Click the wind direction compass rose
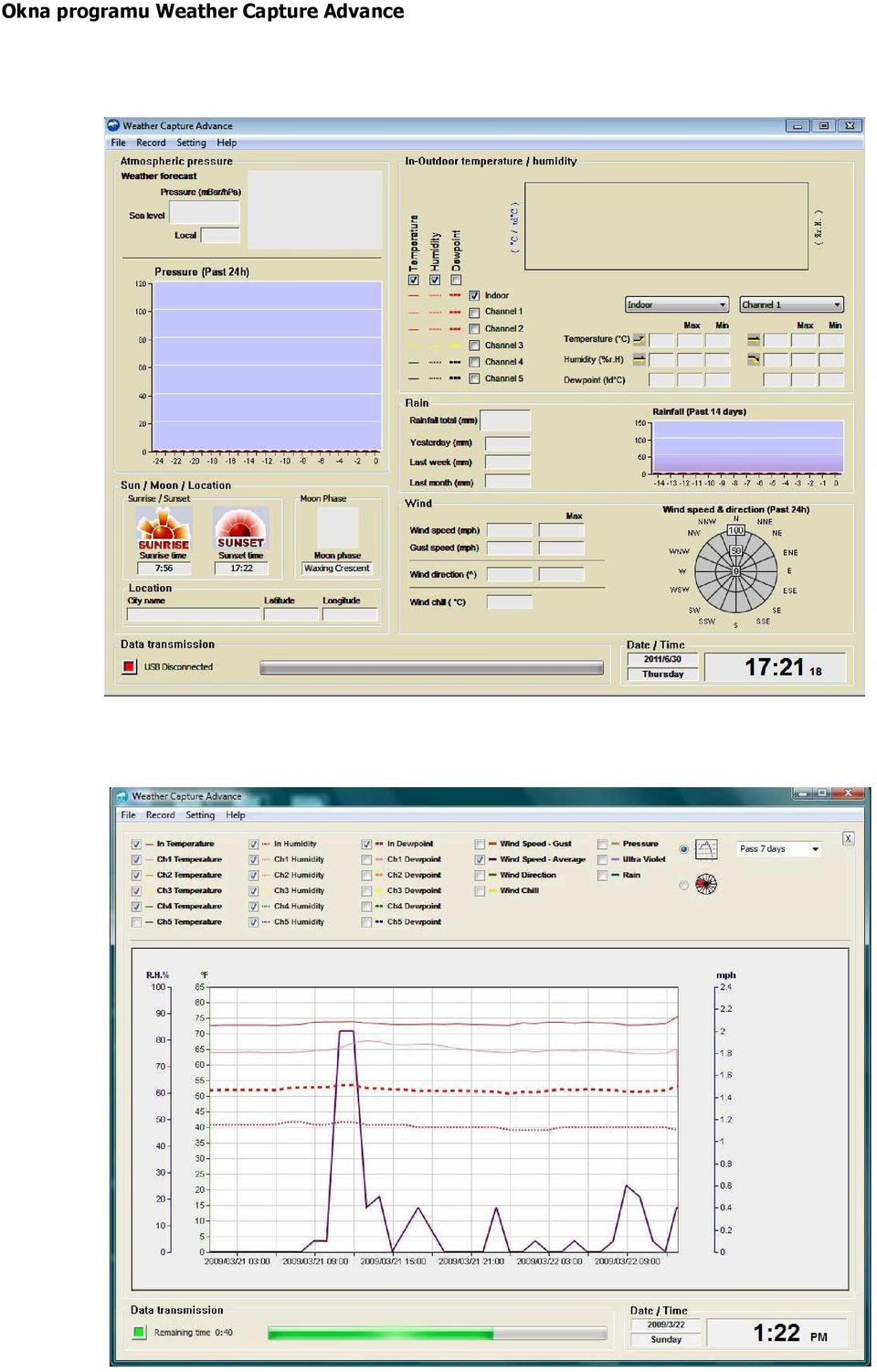Screen dimensions: 877x1372 click(735, 571)
